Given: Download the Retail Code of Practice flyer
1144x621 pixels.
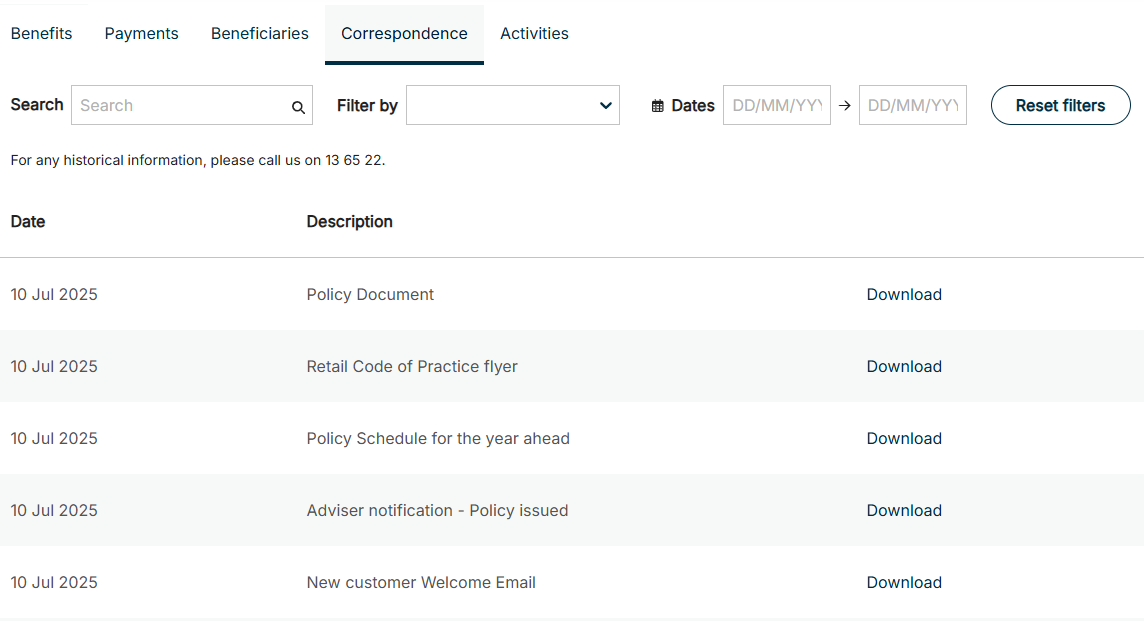Looking at the screenshot, I should tap(904, 366).
